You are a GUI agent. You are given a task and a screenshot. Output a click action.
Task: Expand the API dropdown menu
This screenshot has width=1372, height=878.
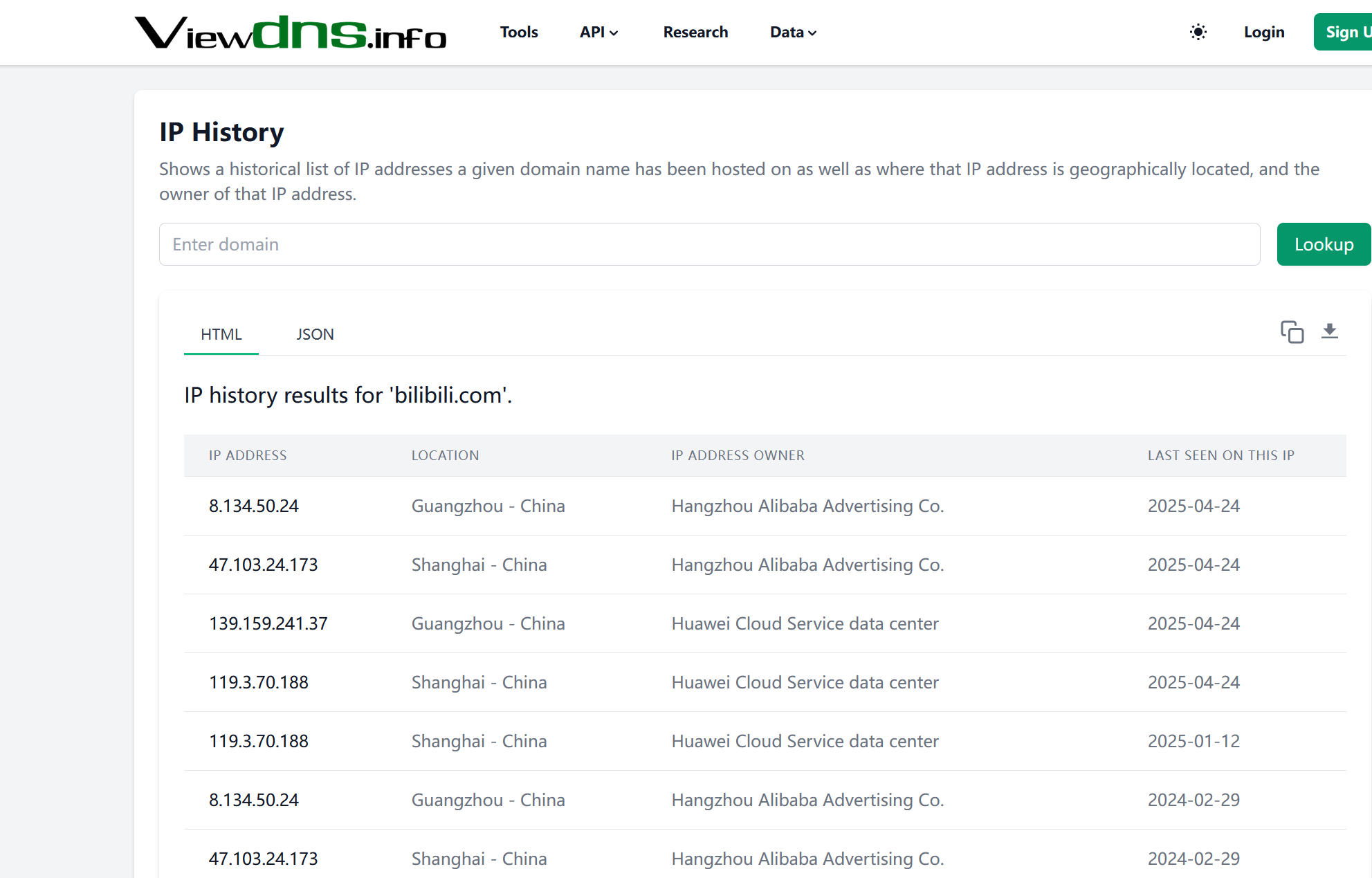tap(598, 32)
